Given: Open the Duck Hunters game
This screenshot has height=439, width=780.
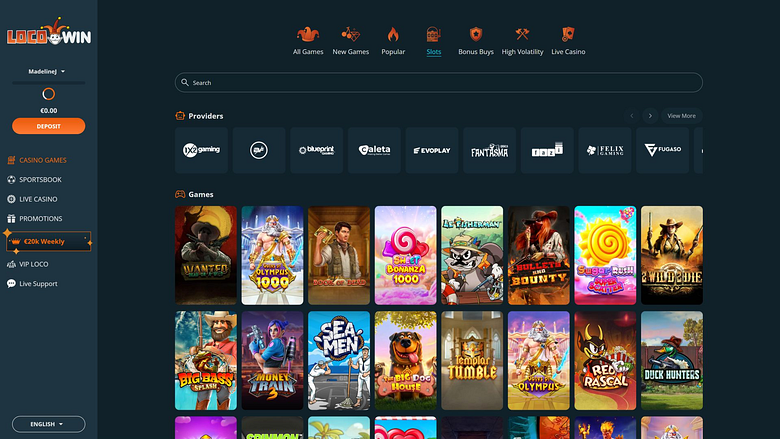Looking at the screenshot, I should [x=672, y=360].
